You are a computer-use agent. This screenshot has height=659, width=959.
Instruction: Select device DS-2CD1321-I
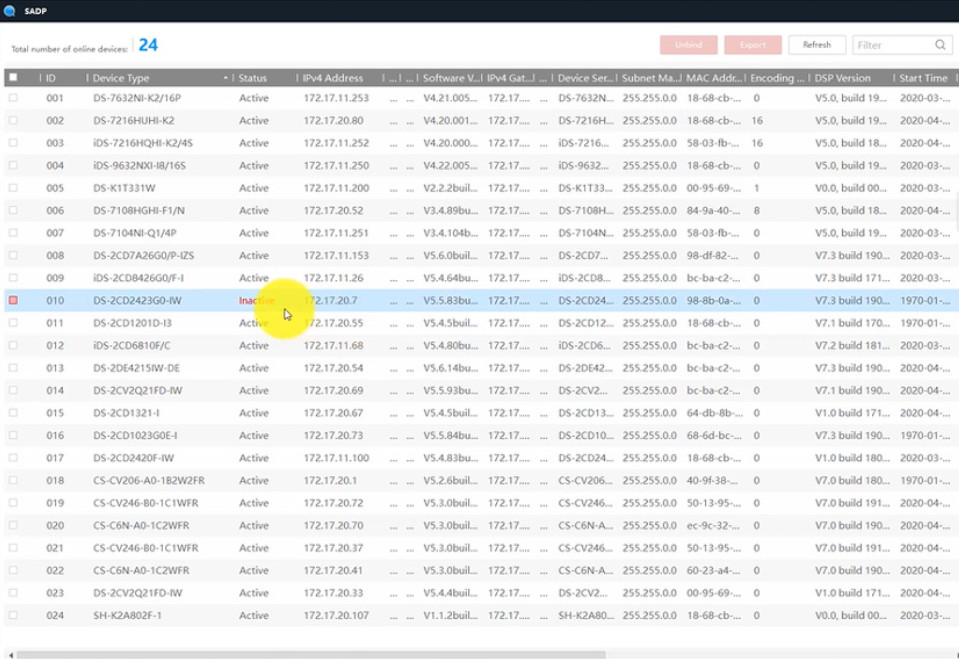[x=126, y=413]
